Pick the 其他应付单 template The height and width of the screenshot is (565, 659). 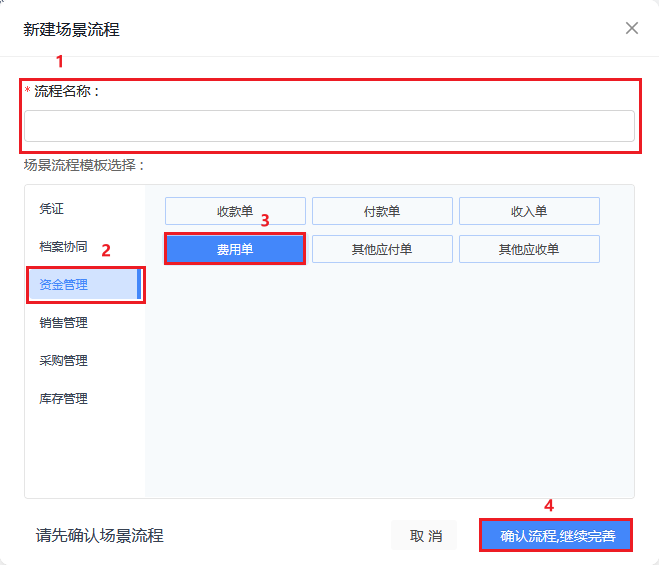coord(382,249)
